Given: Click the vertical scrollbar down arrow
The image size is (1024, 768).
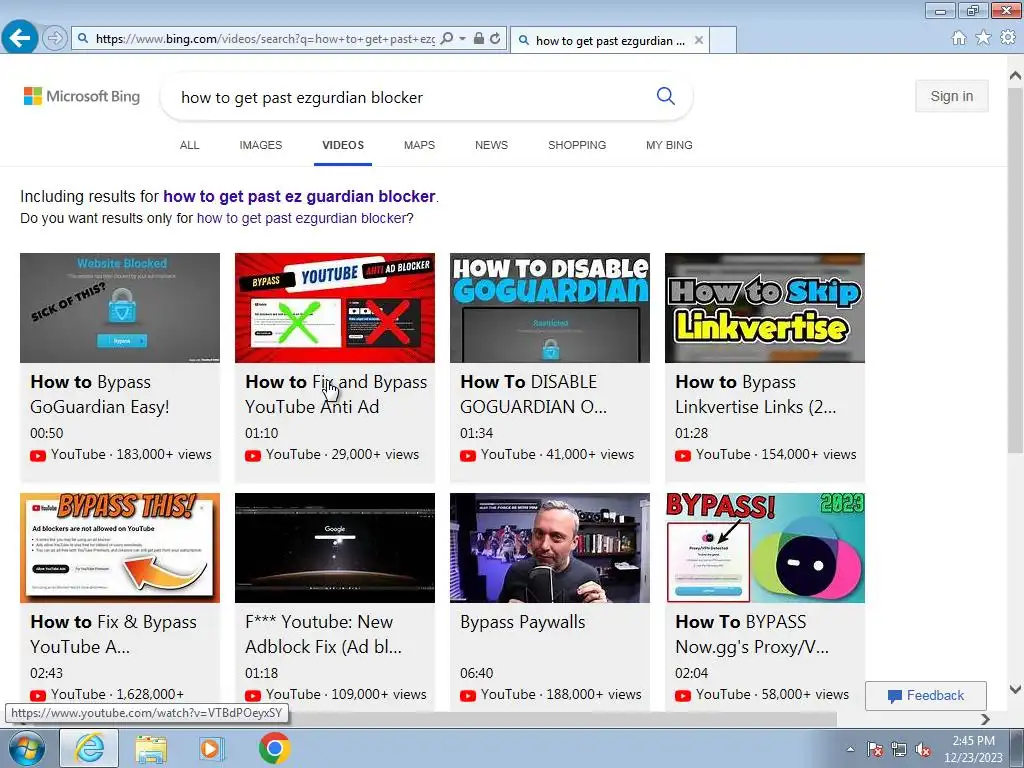Looking at the screenshot, I should click(x=1015, y=689).
